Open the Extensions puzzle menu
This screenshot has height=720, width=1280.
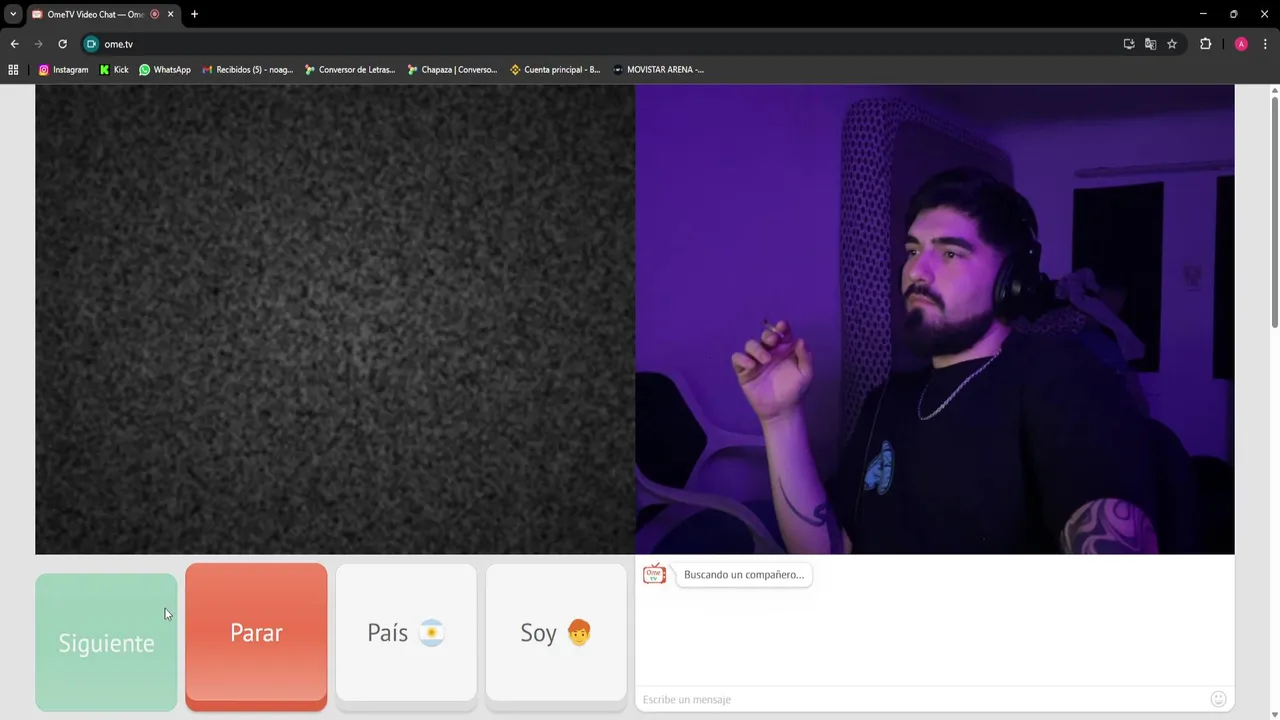click(x=1205, y=44)
